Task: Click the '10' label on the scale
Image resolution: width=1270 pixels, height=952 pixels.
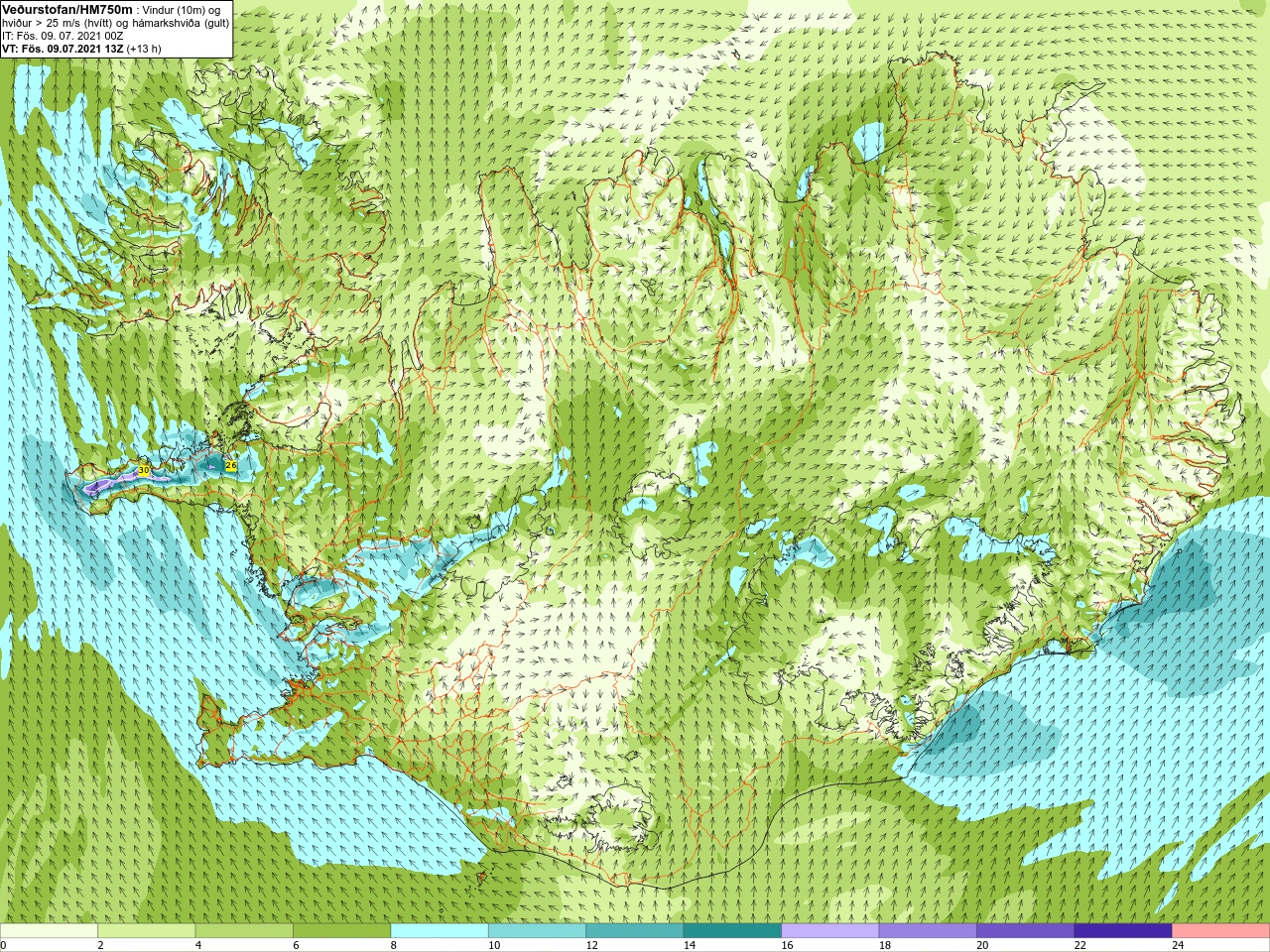Action: [x=493, y=945]
